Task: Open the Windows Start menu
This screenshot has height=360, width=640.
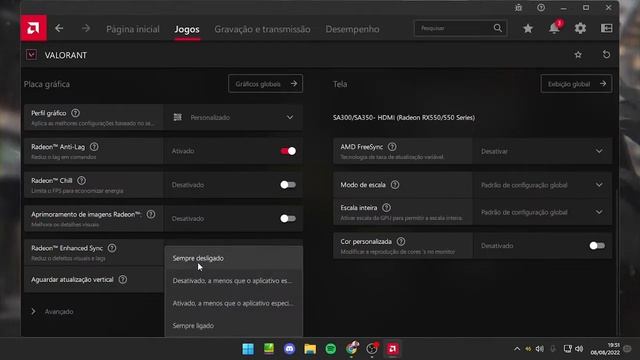Action: coord(248,349)
